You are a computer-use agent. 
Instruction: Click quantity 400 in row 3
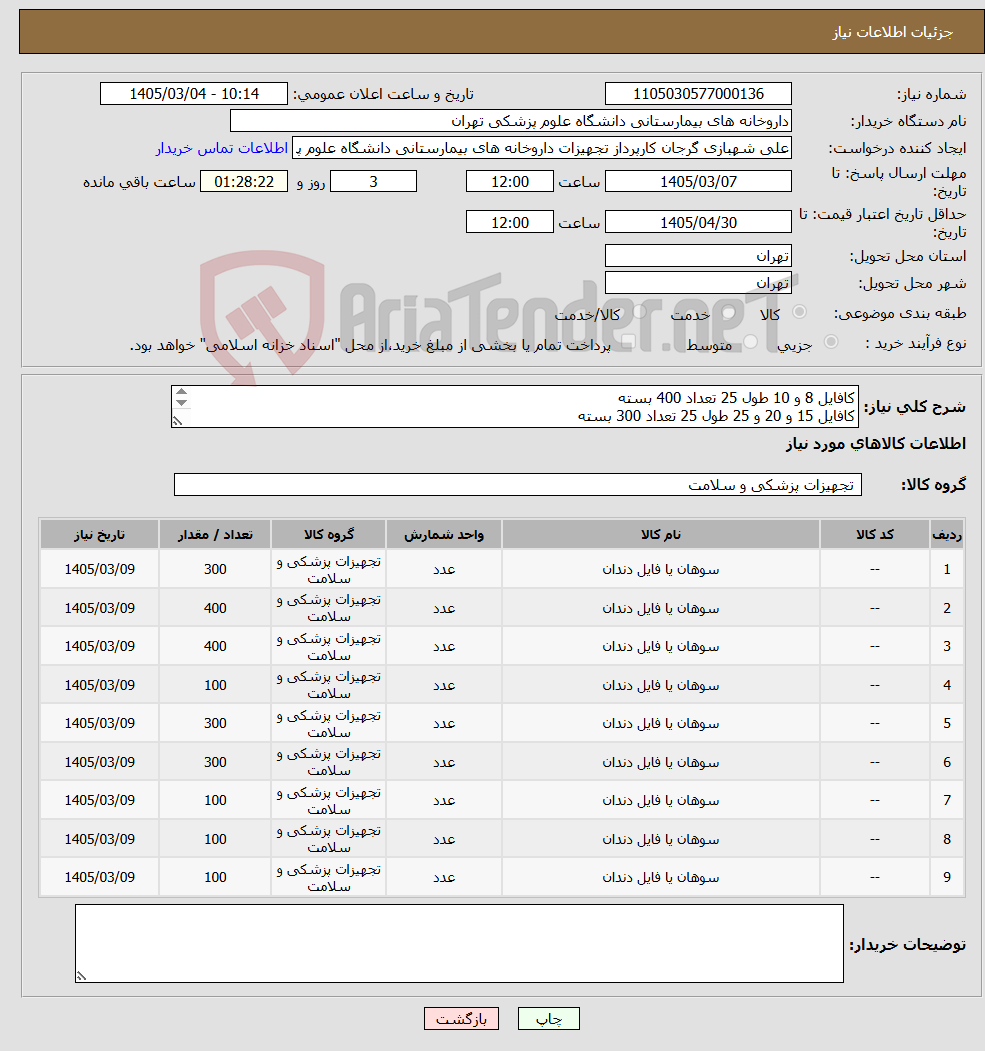click(x=215, y=646)
